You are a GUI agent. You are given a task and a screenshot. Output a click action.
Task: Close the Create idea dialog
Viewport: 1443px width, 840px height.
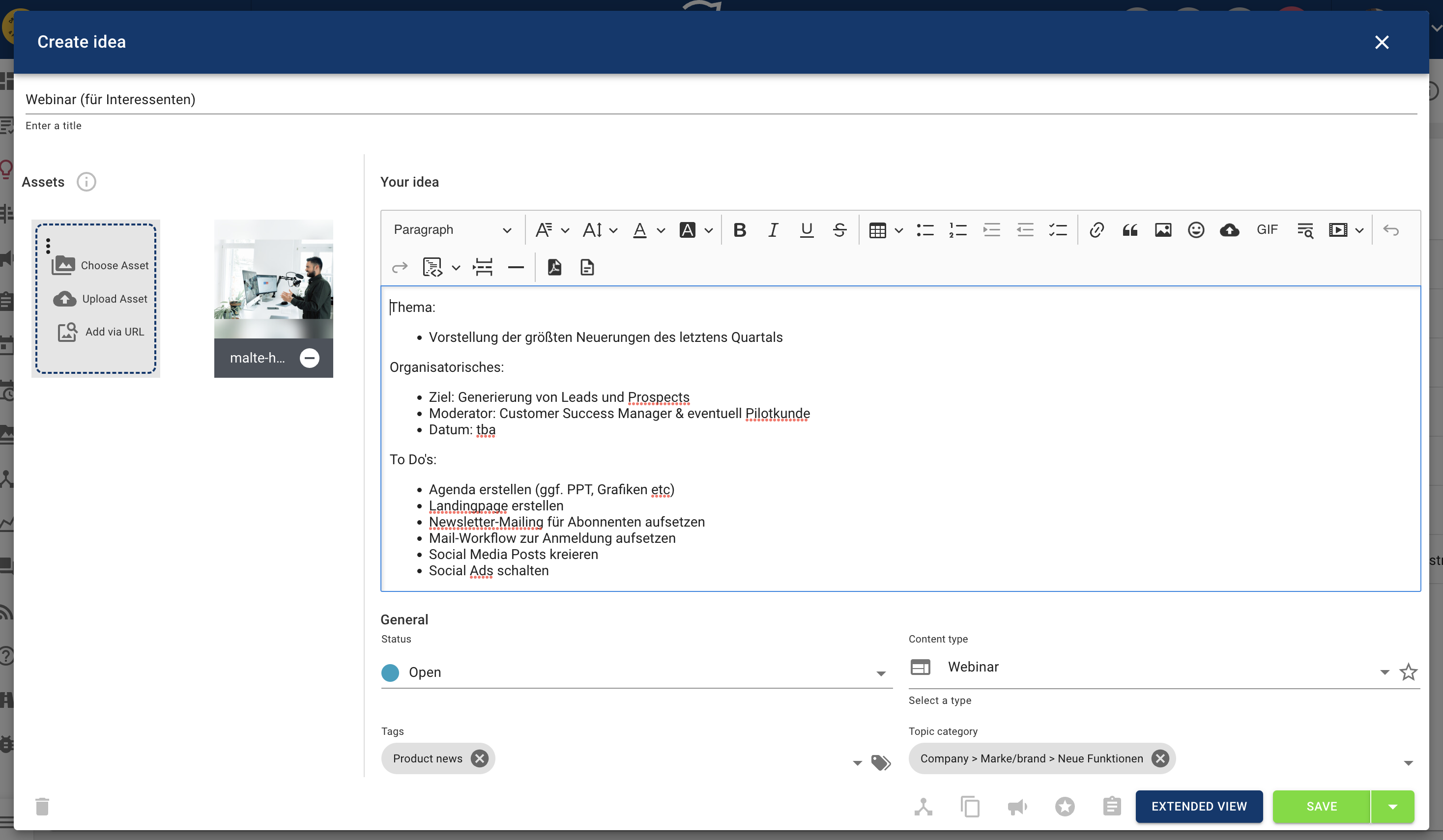1382,42
